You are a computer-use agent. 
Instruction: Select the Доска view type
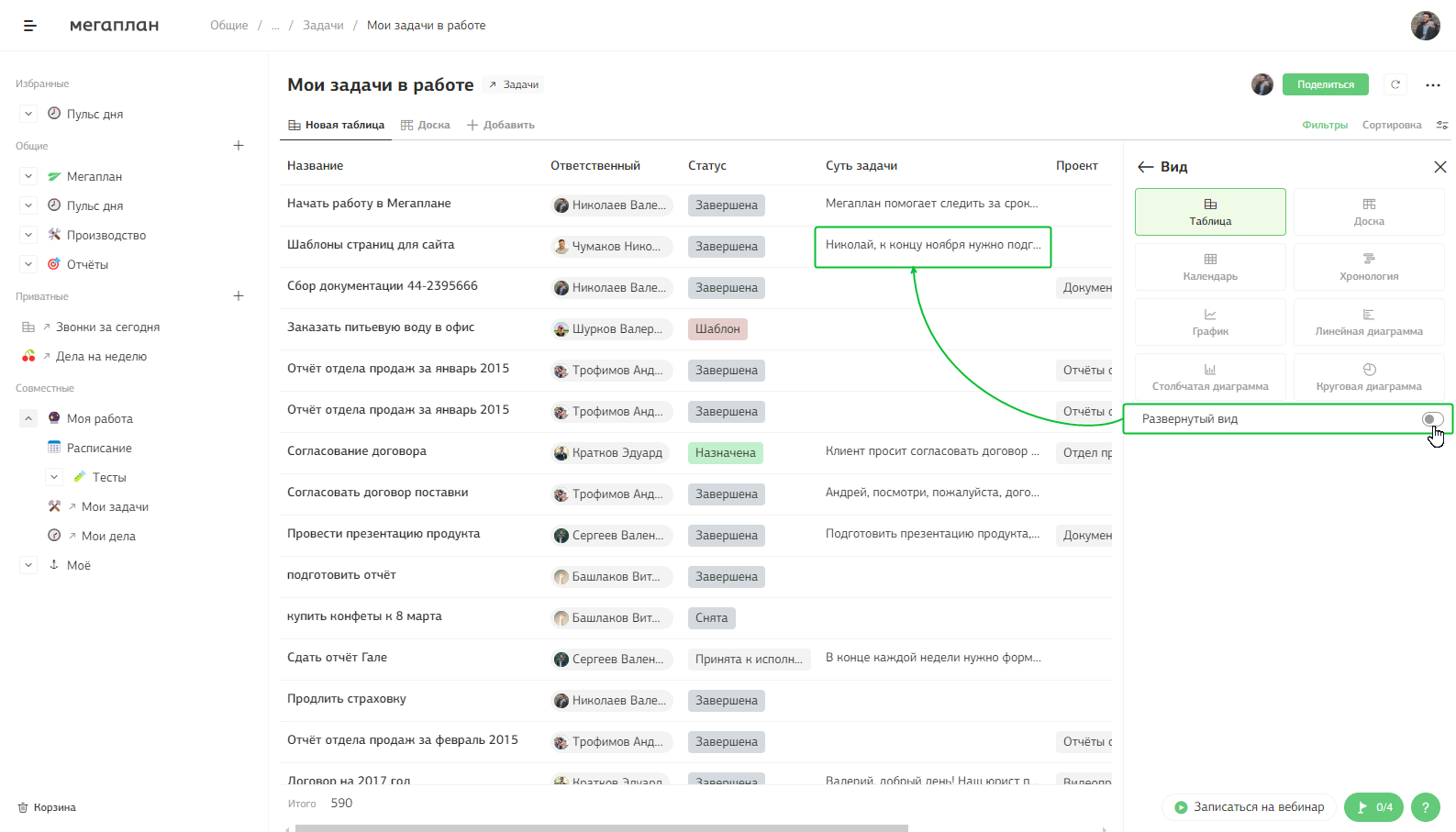tap(1369, 212)
